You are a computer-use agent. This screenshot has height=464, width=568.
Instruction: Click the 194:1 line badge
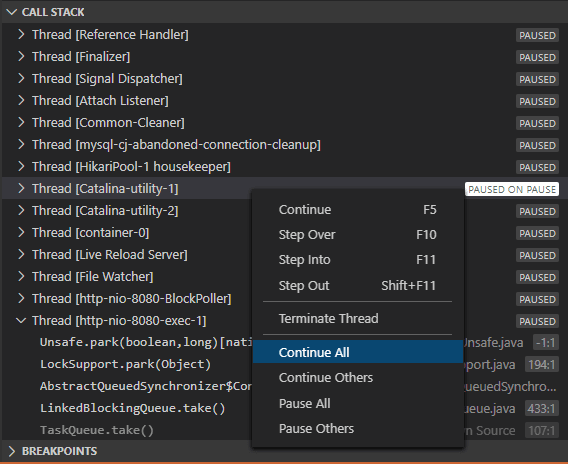542,365
